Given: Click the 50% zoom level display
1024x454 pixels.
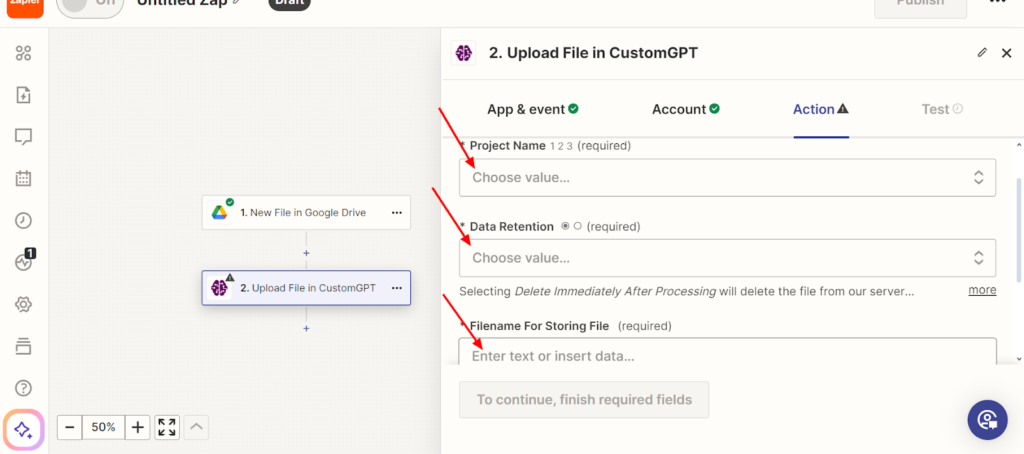Looking at the screenshot, I should 103,428.
